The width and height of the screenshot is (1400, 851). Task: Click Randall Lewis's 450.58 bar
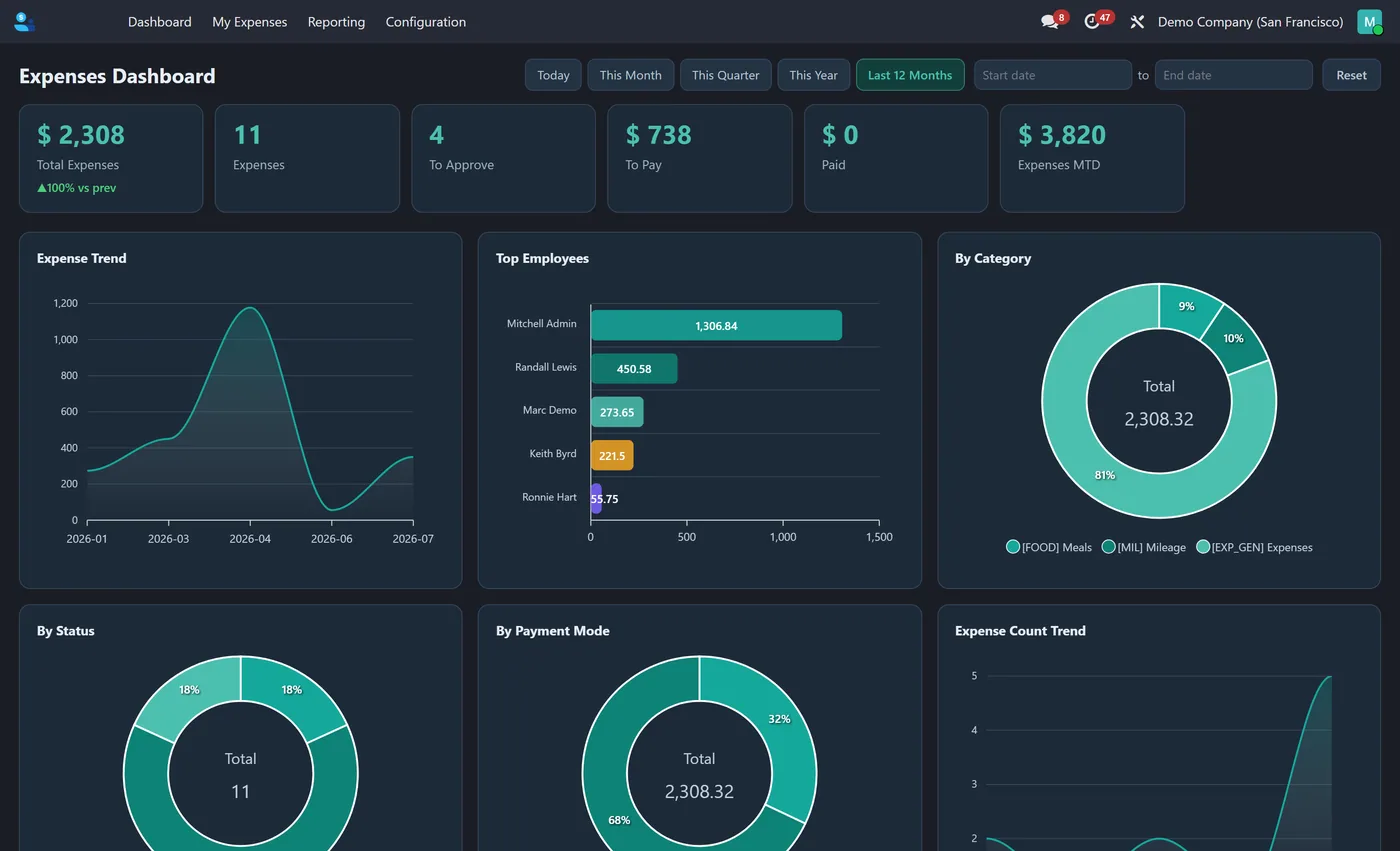[x=634, y=368]
